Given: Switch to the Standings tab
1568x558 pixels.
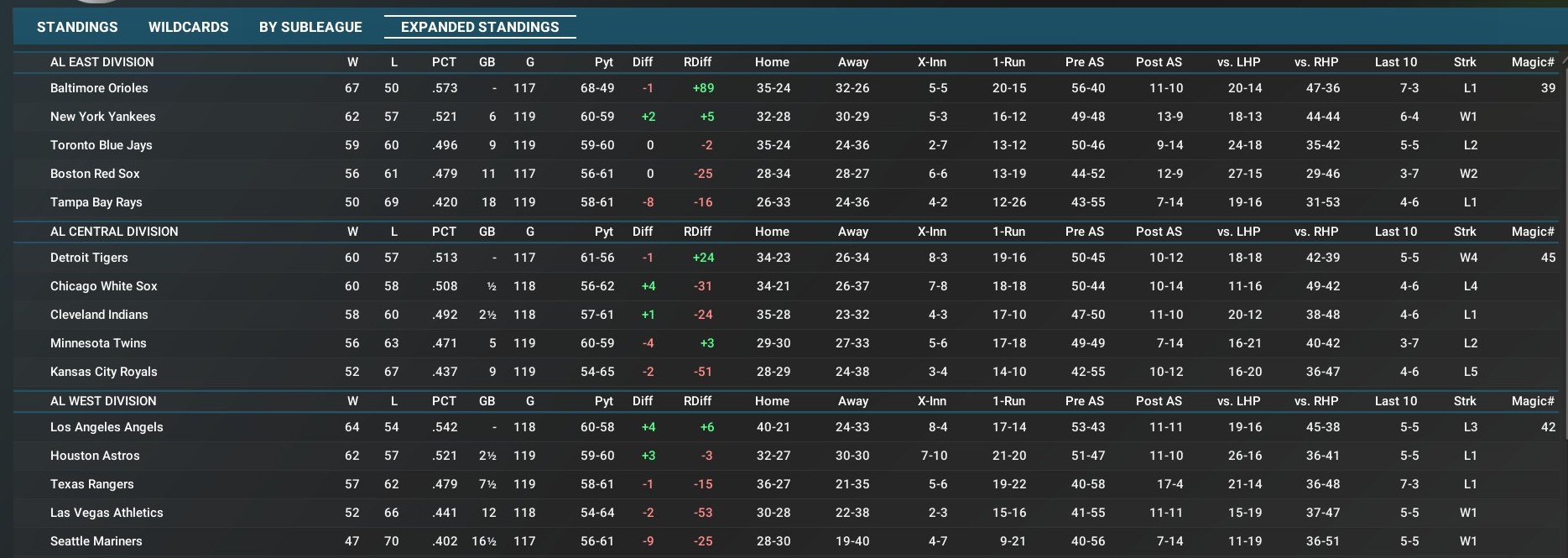Looking at the screenshot, I should click(77, 27).
